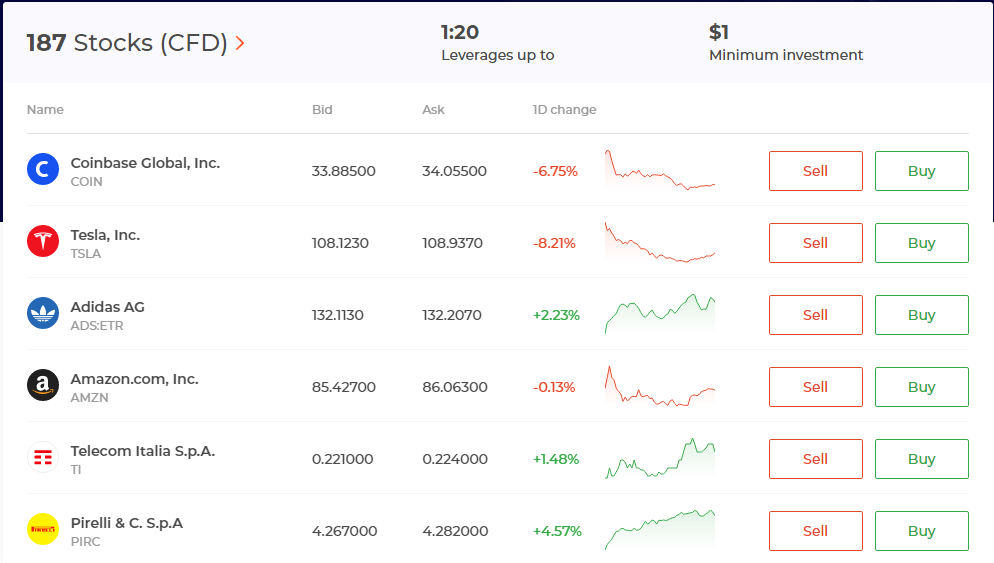Click the -8.21% change value

click(554, 243)
